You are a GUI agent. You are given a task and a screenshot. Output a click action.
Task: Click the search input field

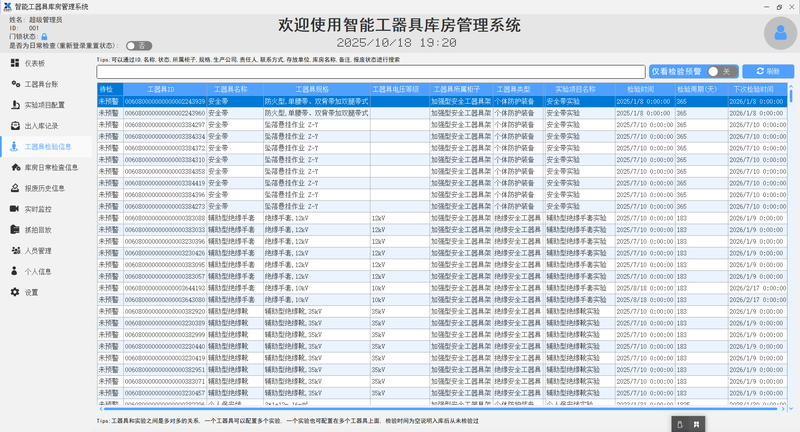pos(371,71)
